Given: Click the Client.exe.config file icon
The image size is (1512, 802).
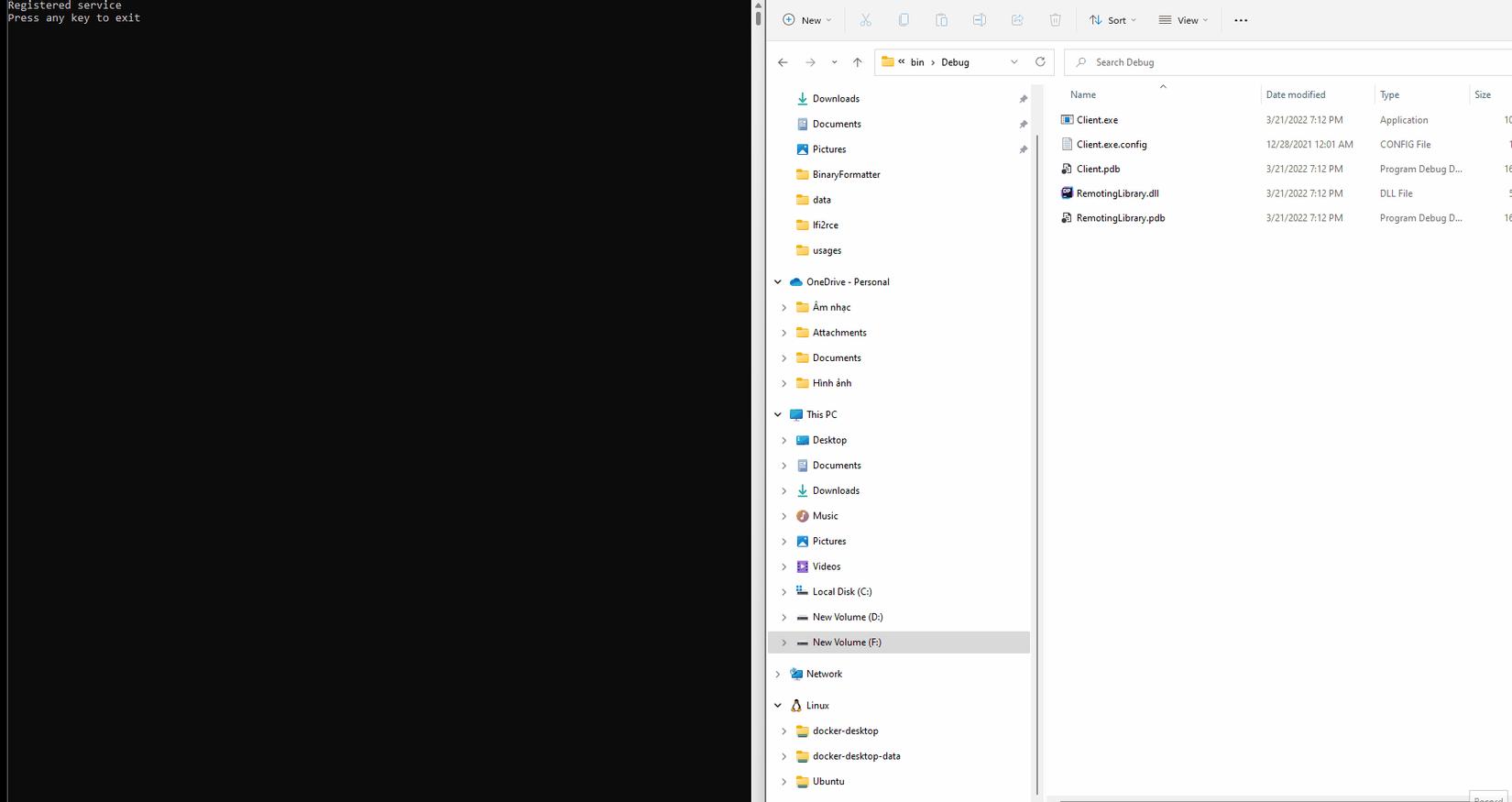Looking at the screenshot, I should pos(1067,144).
